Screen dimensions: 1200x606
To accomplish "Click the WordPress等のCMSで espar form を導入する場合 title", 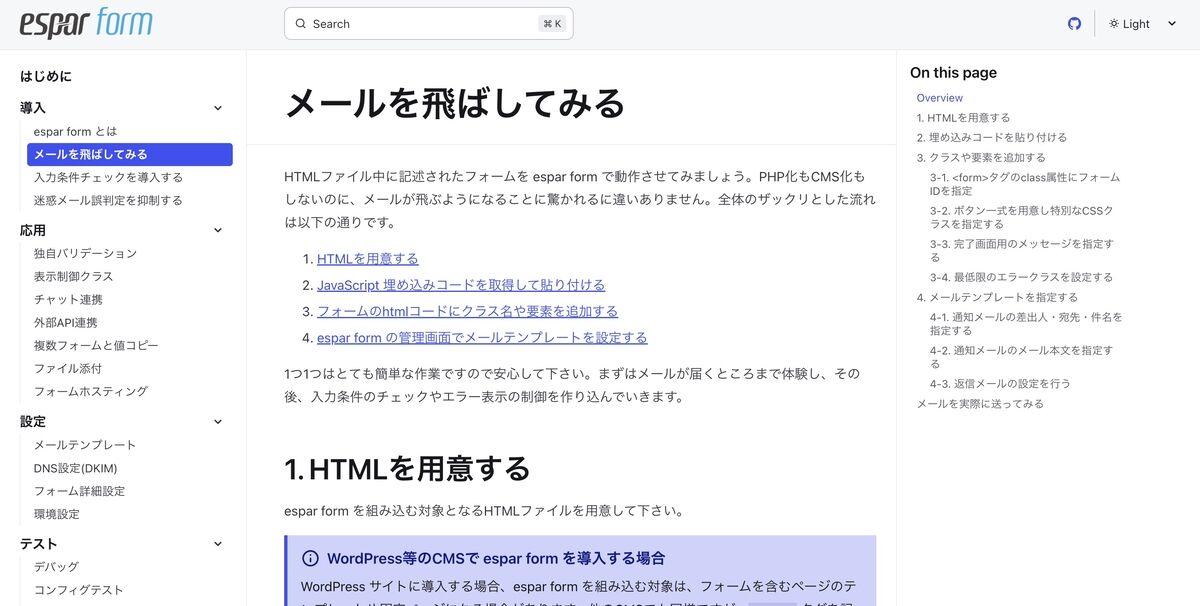I will click(496, 558).
